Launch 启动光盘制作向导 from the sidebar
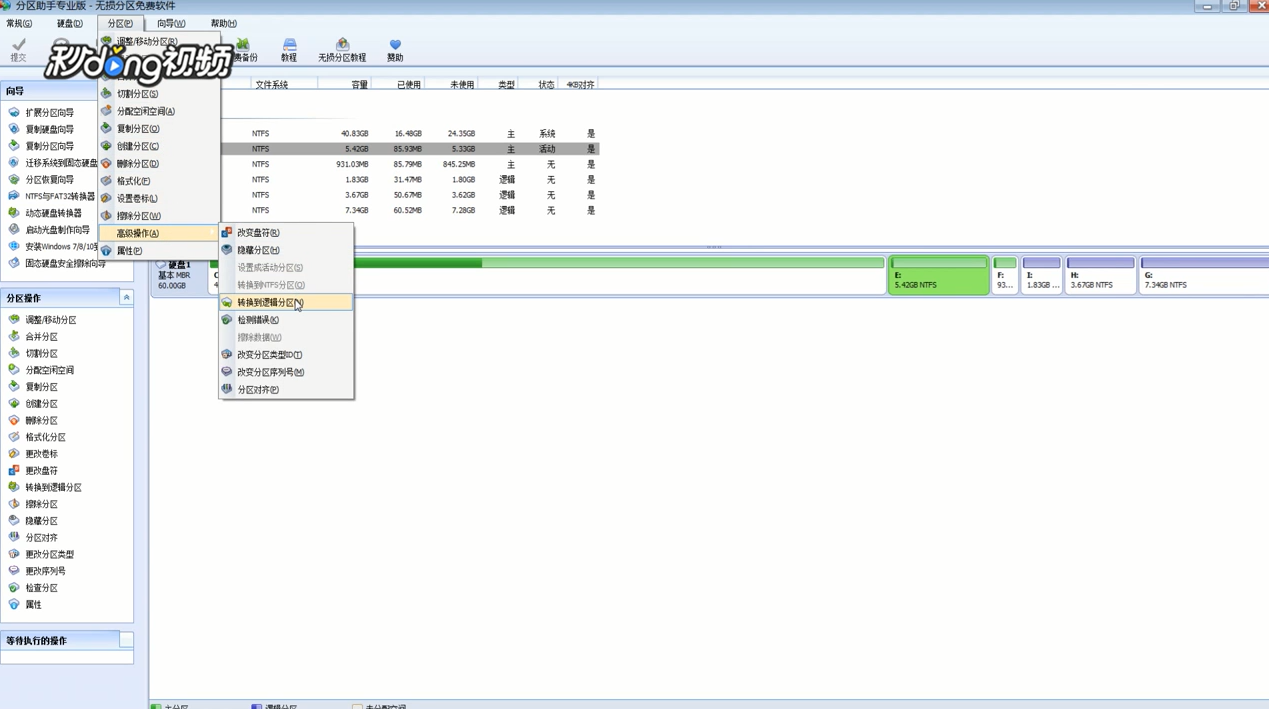The image size is (1269, 709). [x=57, y=230]
